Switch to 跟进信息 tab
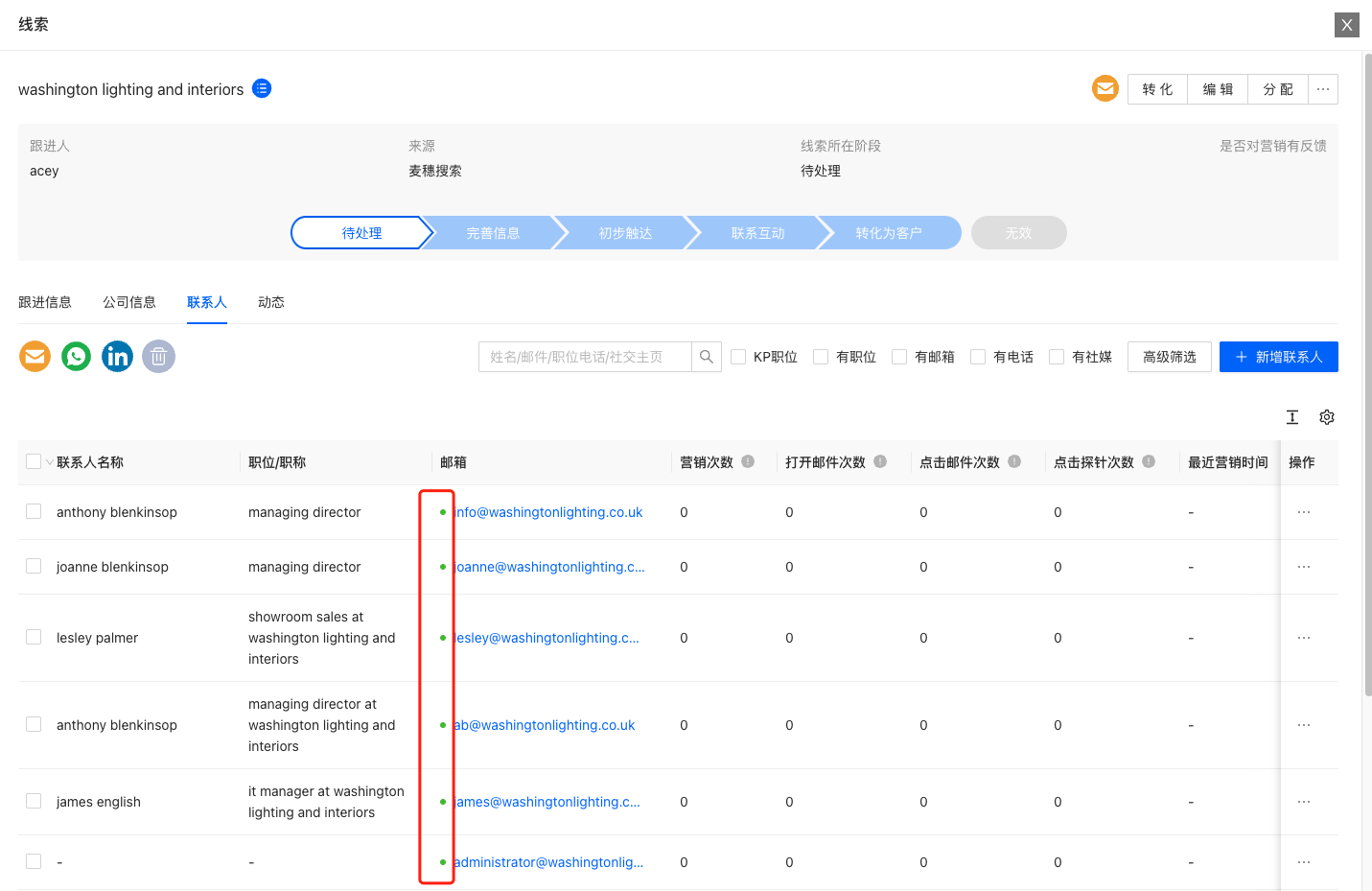Viewport: 1372px width, 891px height. 45,302
